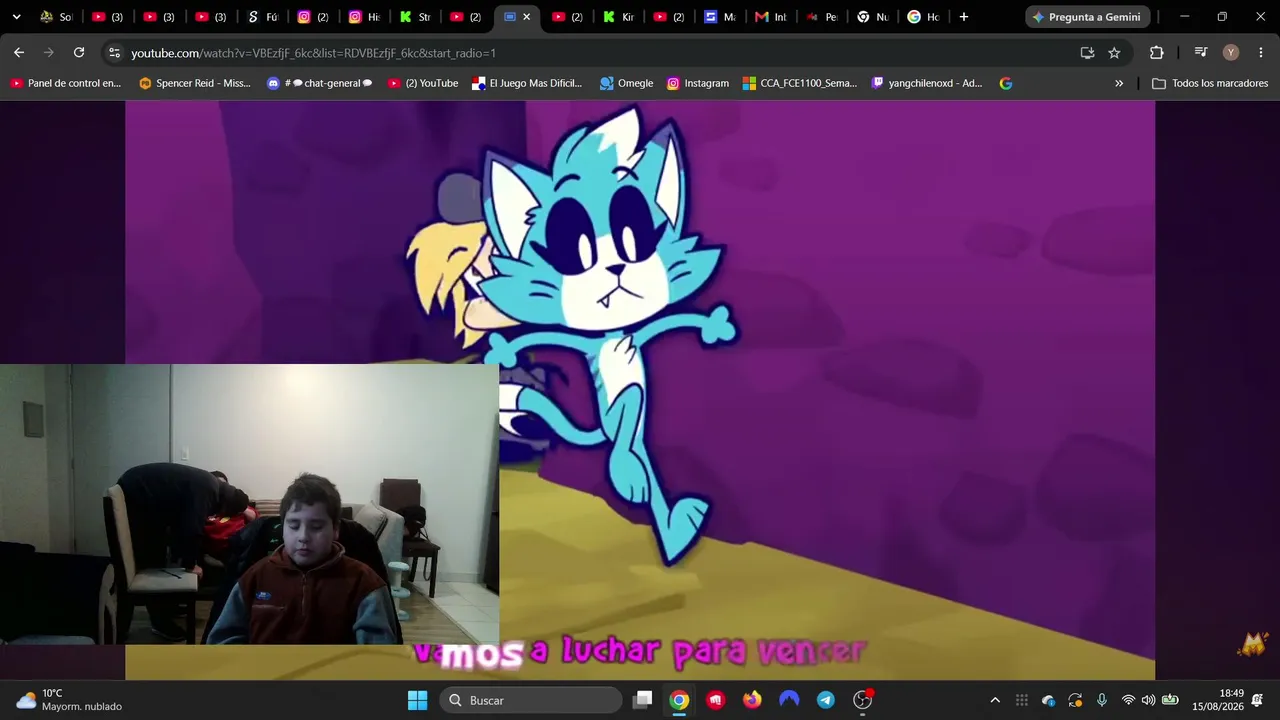Screen dimensions: 1280x720
Task: Install the app using the address bar icon
Action: 1087,53
